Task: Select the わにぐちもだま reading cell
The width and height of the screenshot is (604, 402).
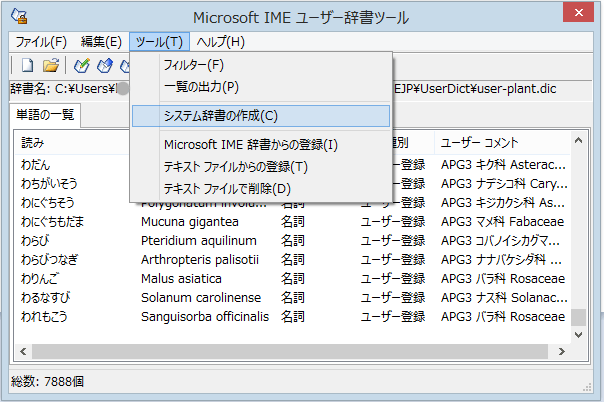Action: pyautogui.click(x=52, y=222)
